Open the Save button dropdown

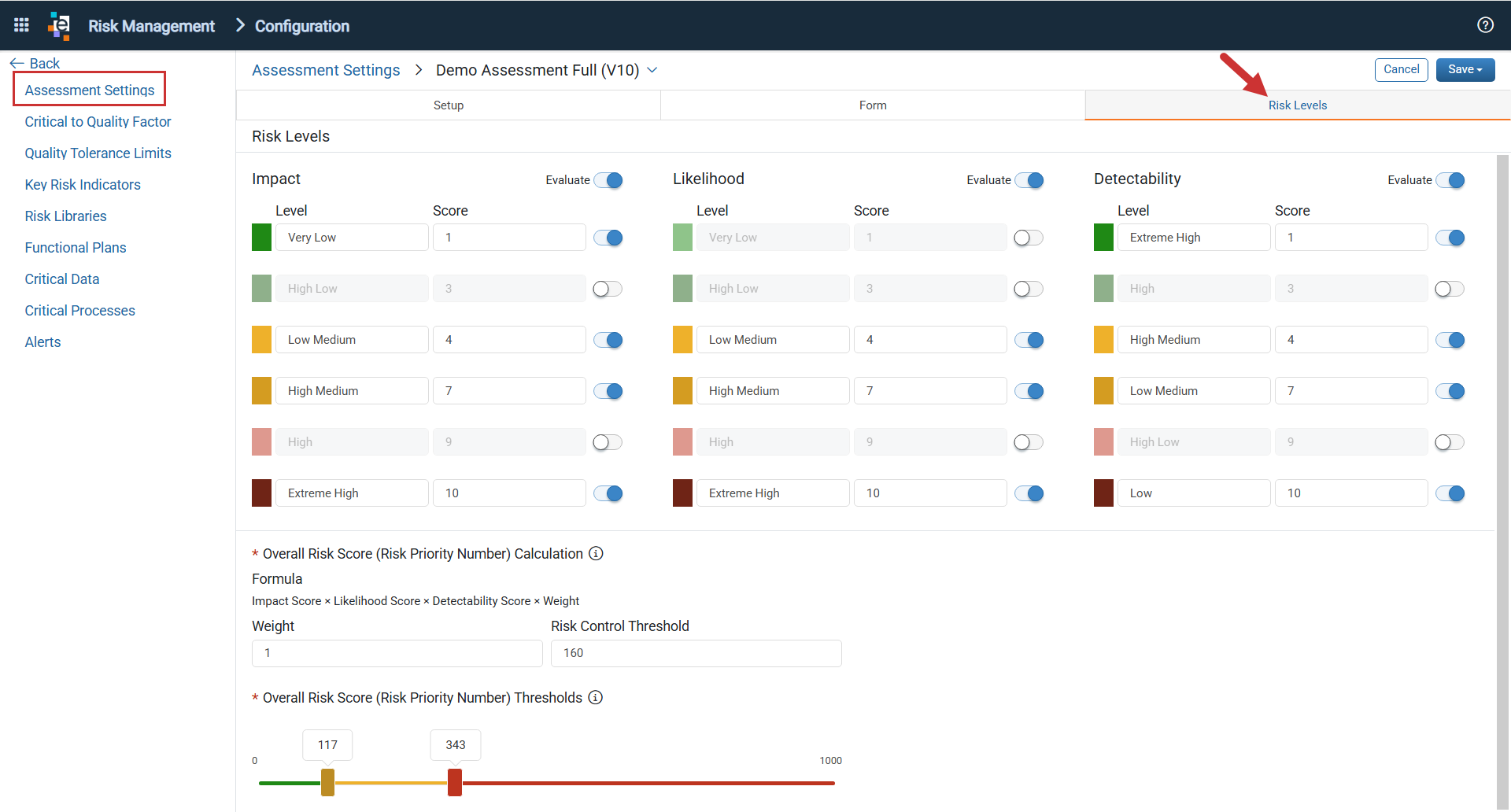(x=1465, y=69)
